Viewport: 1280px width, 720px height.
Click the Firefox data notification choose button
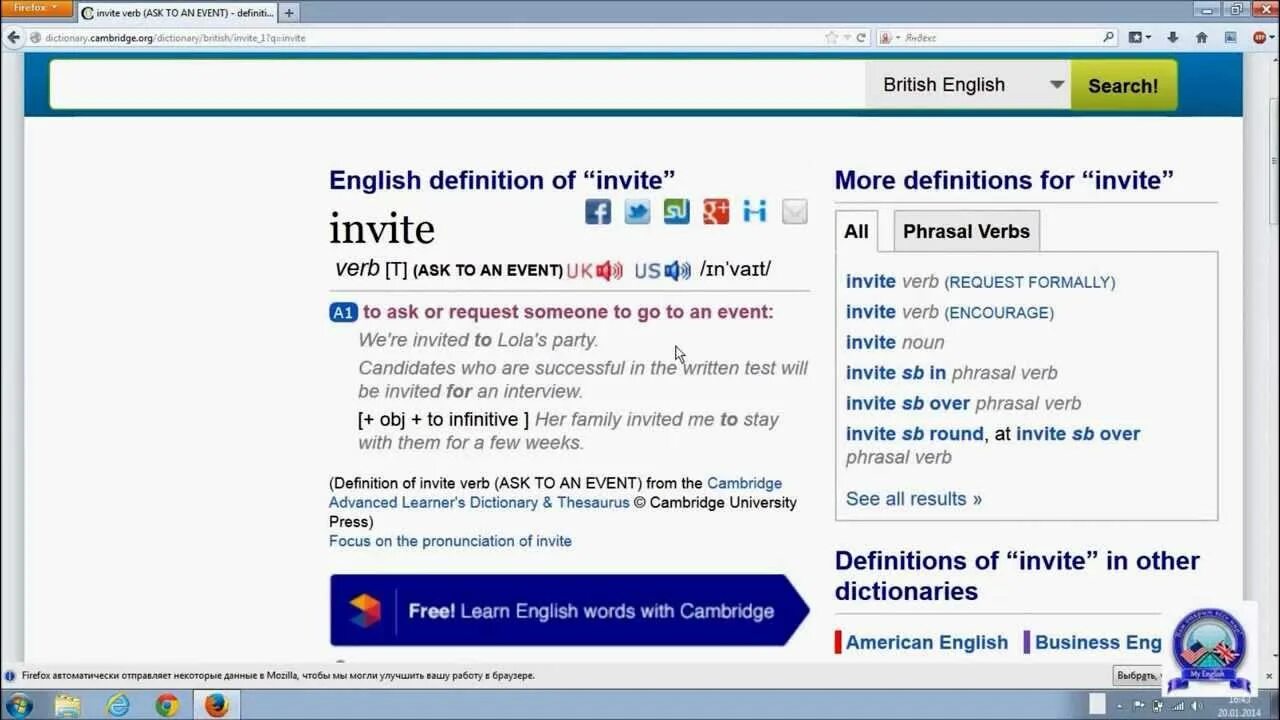coord(1137,675)
